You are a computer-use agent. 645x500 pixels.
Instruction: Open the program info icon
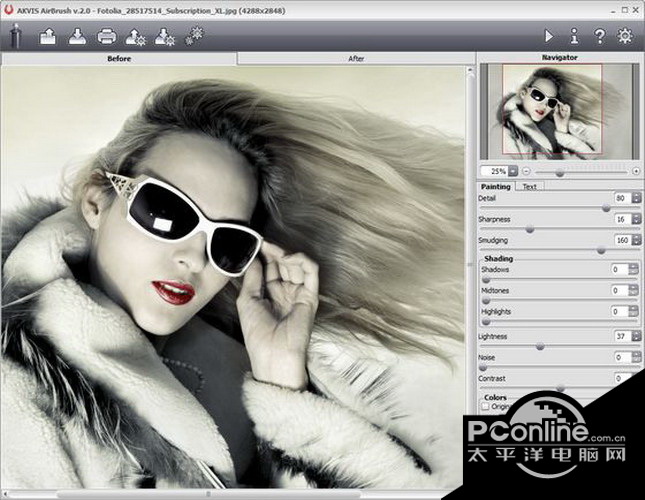[574, 36]
